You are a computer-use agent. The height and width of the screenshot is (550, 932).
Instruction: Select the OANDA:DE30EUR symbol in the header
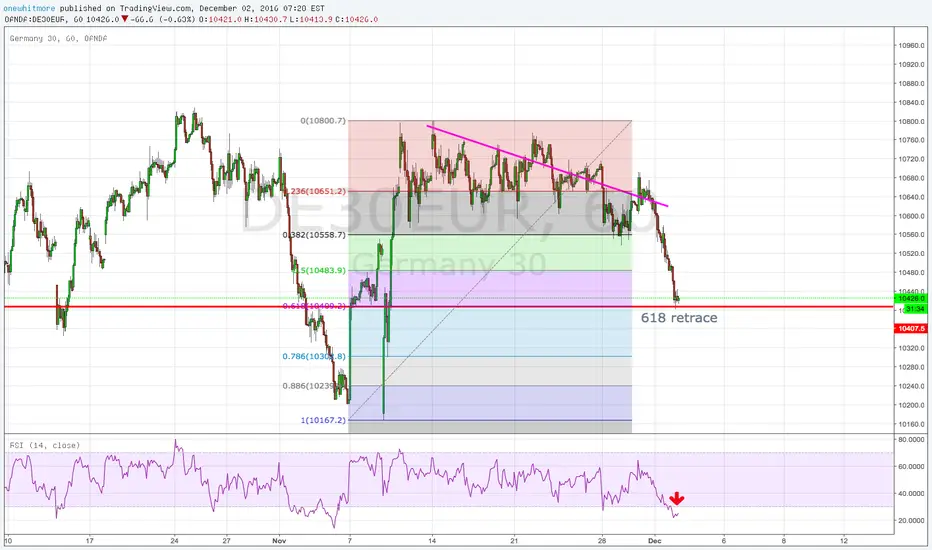click(36, 19)
